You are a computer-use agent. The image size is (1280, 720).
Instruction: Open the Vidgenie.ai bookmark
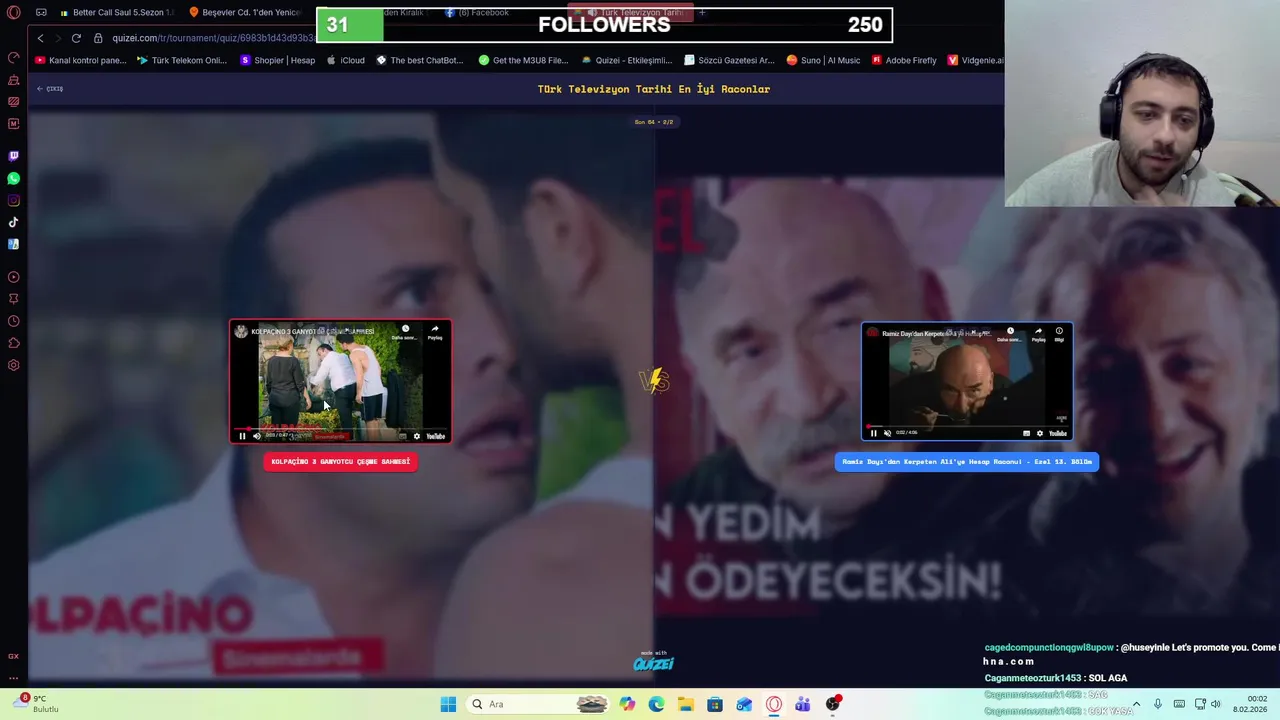(975, 60)
